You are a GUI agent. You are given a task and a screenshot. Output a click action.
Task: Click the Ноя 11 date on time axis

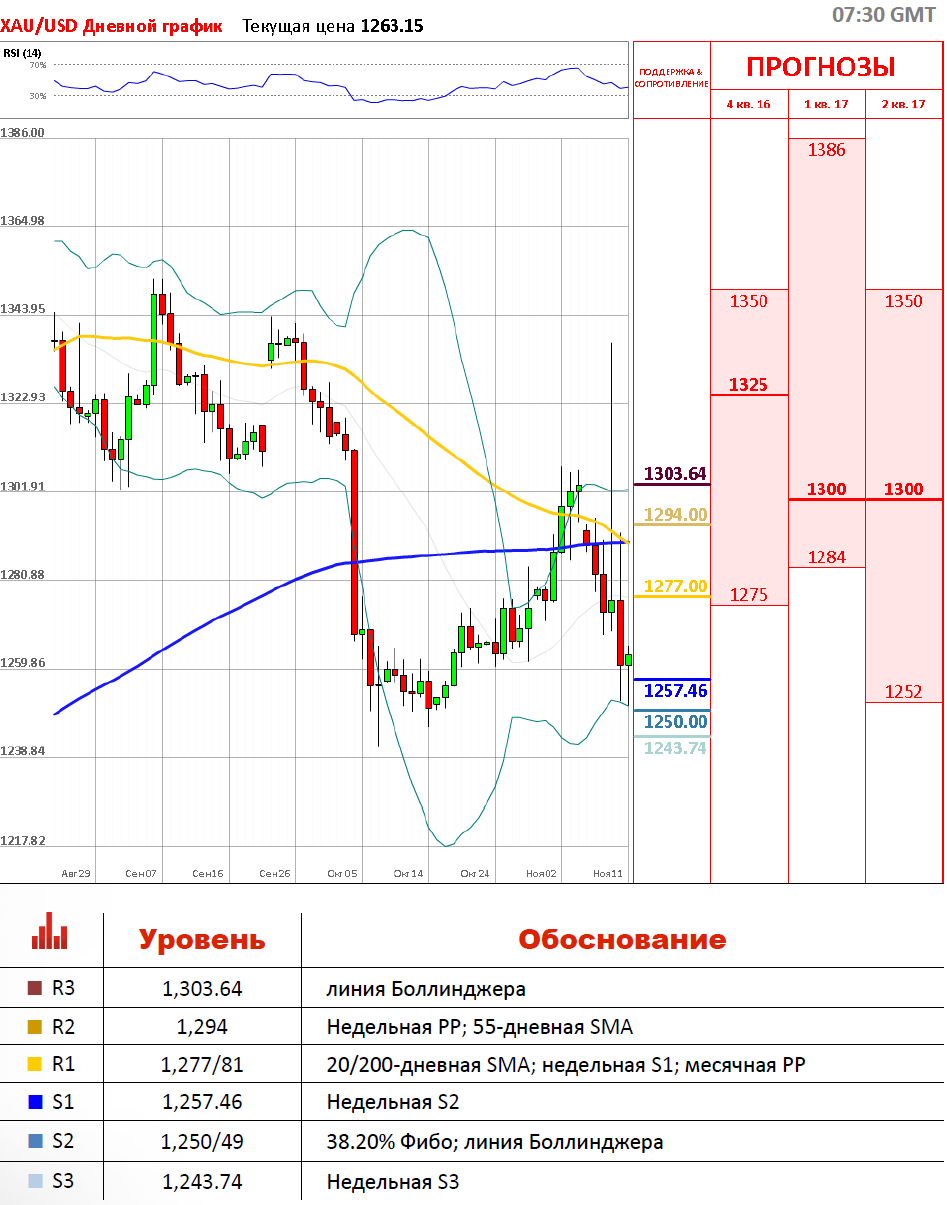coord(607,873)
